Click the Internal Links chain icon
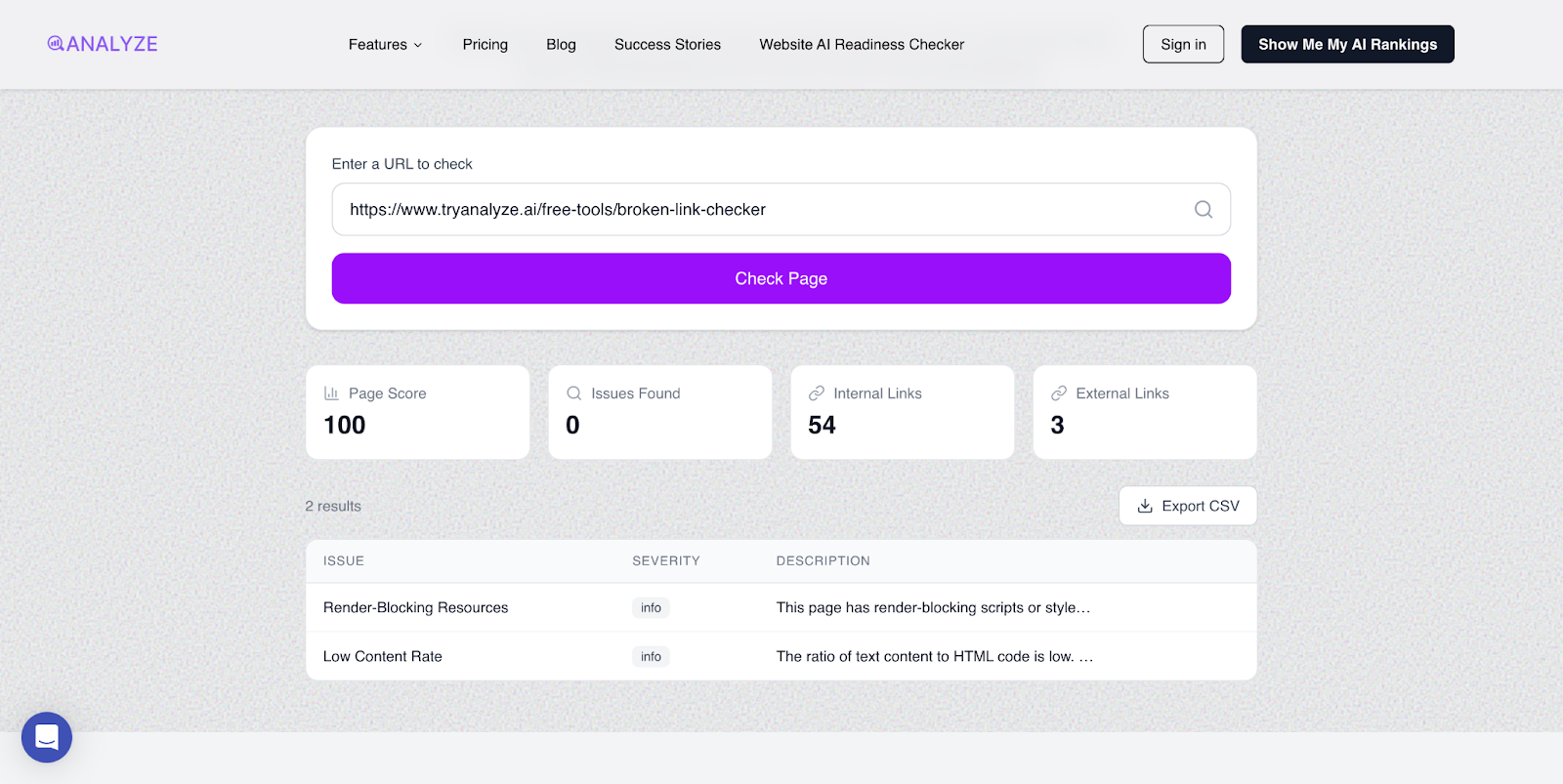The image size is (1563, 784). point(817,393)
